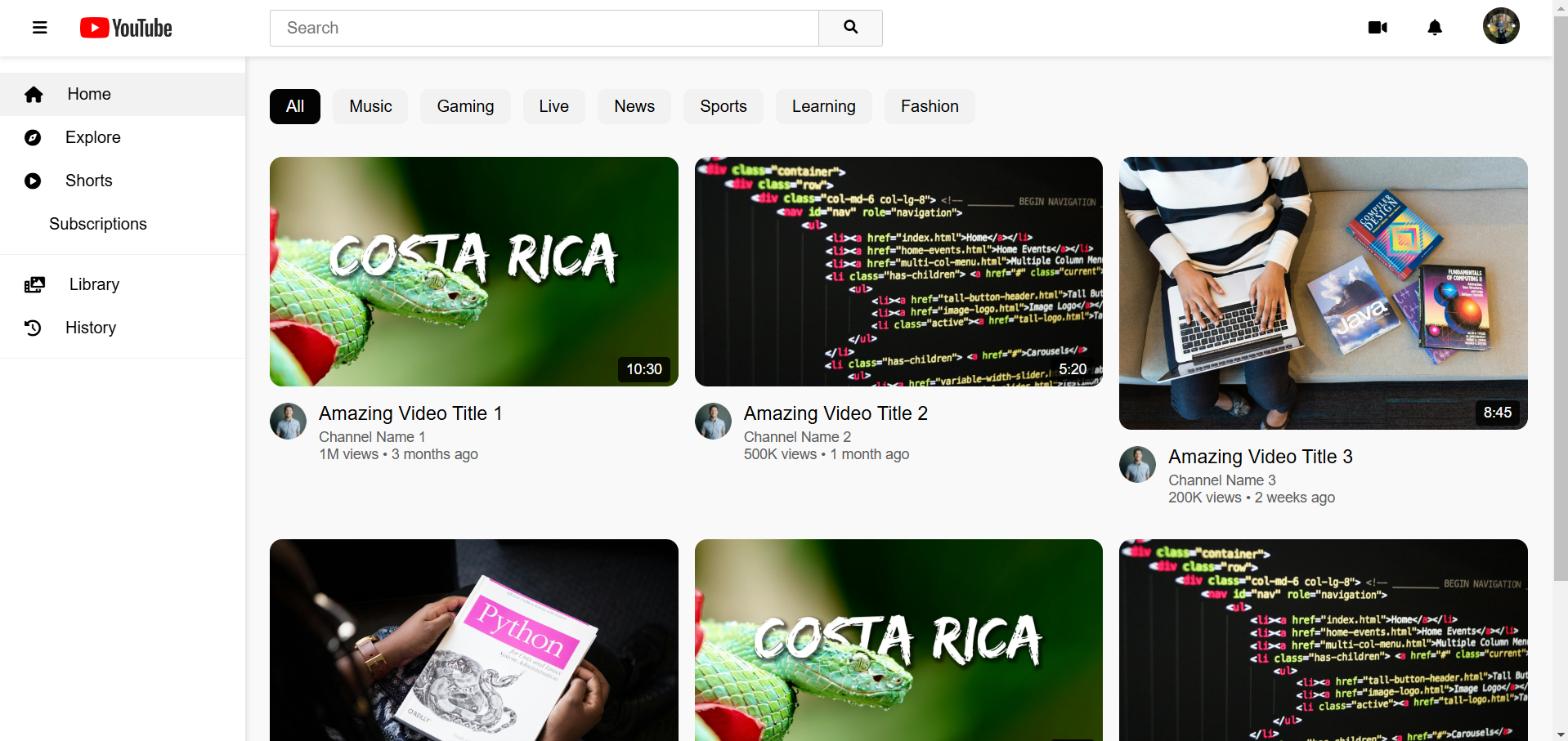The height and width of the screenshot is (741, 1568).
Task: Click '500K views • 1 month ago' text
Action: click(827, 454)
